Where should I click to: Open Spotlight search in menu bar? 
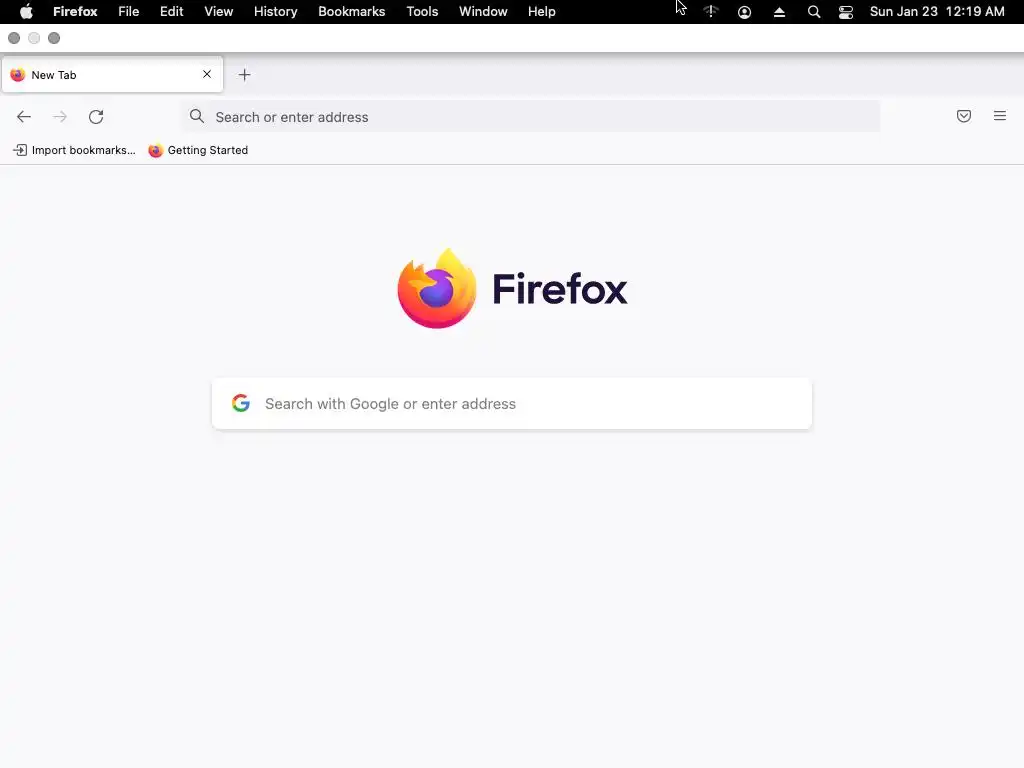[x=814, y=12]
